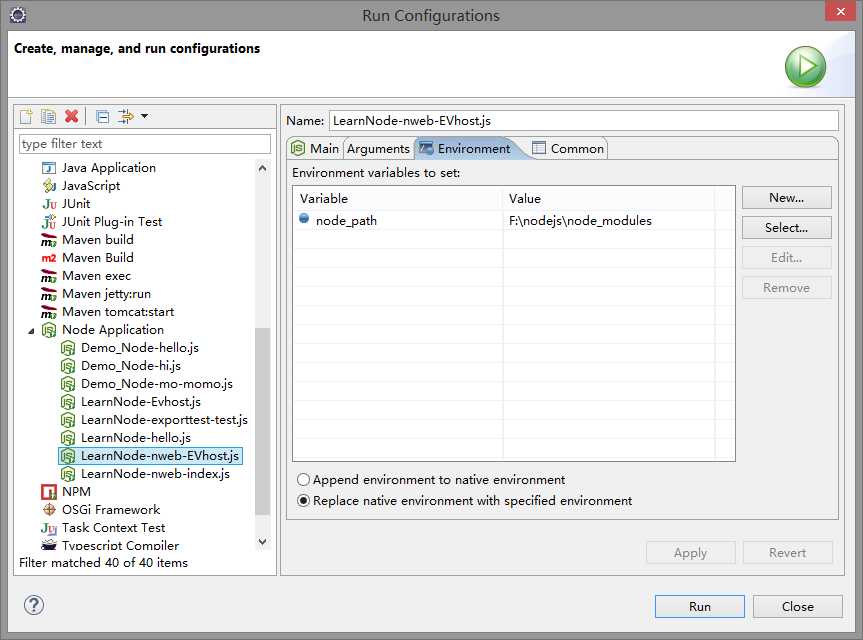Image resolution: width=863 pixels, height=640 pixels.
Task: Click the Run Configurations gear icon in title bar
Action: (18, 15)
